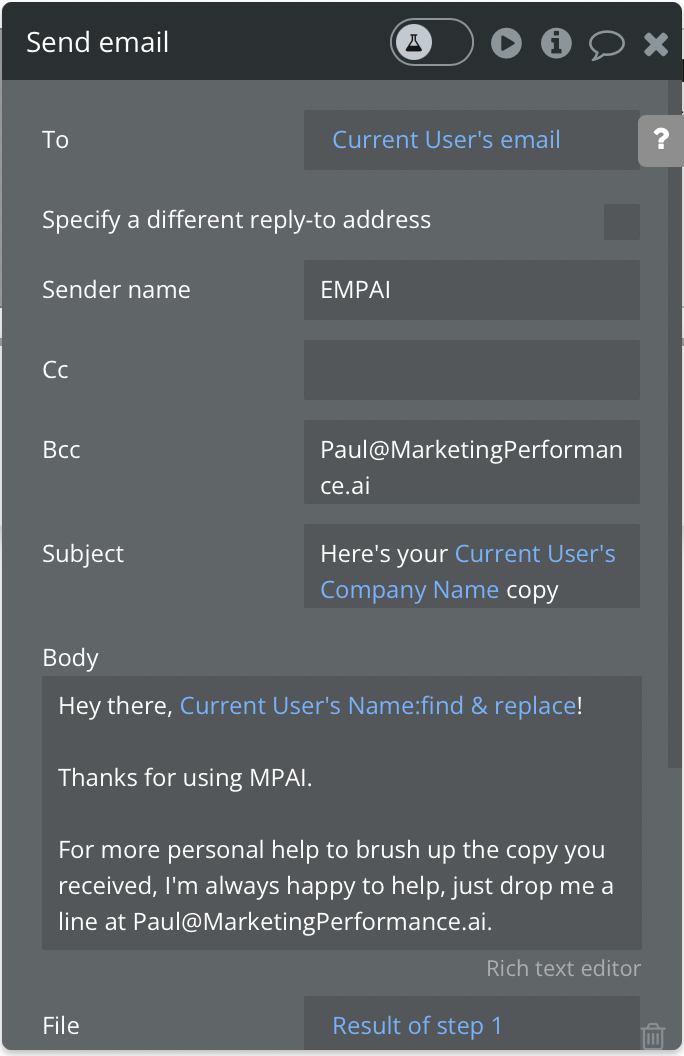
Task: Click Current User's Name:find & replace expression
Action: click(378, 706)
